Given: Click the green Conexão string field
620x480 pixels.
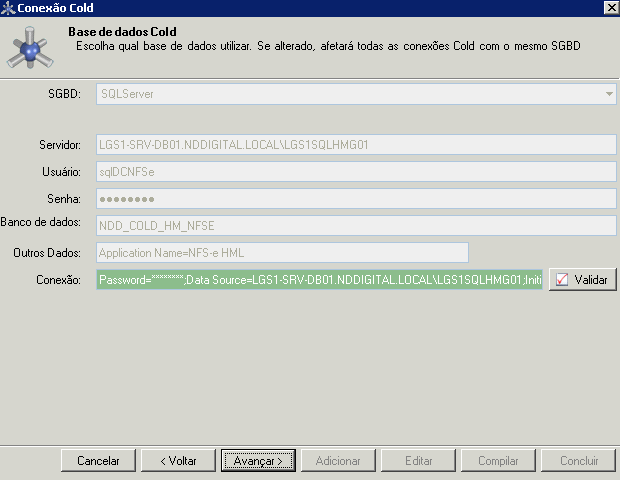Looking at the screenshot, I should (320, 280).
